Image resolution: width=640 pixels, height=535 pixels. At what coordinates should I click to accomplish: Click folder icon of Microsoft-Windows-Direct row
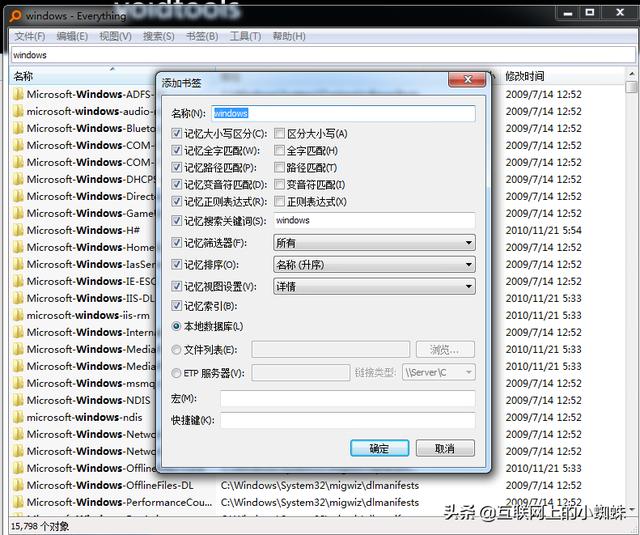coord(18,196)
